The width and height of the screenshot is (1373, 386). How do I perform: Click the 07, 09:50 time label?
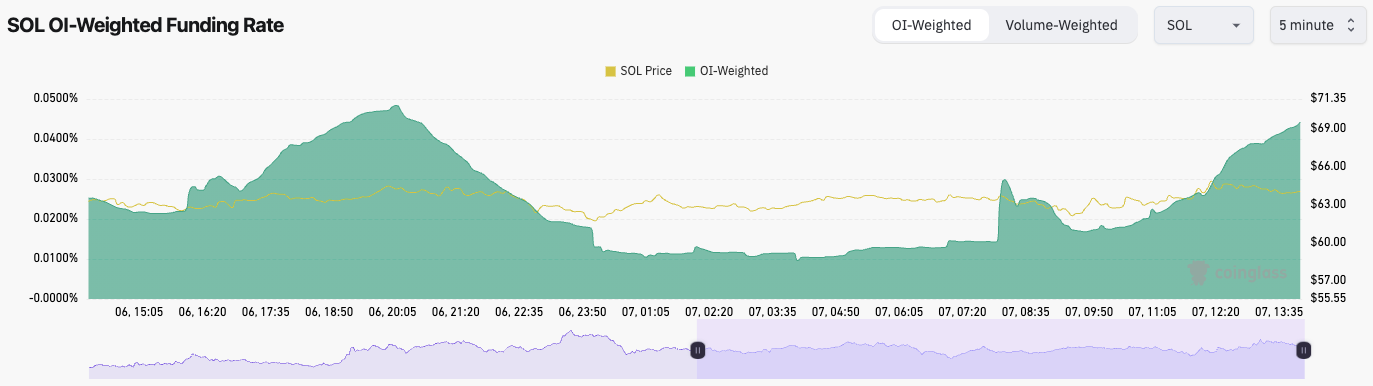[1089, 312]
